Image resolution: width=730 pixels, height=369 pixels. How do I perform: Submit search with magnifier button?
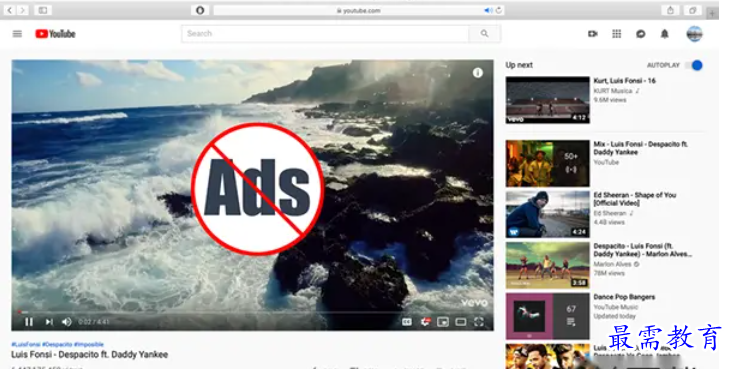485,34
